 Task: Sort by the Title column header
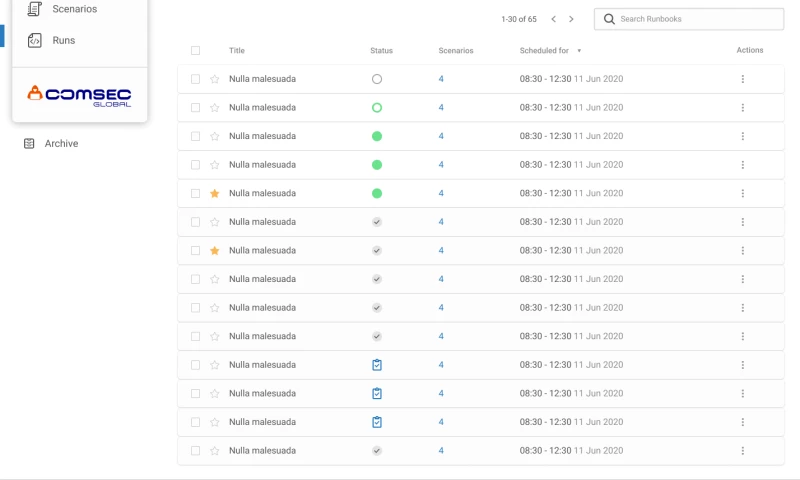pos(237,50)
